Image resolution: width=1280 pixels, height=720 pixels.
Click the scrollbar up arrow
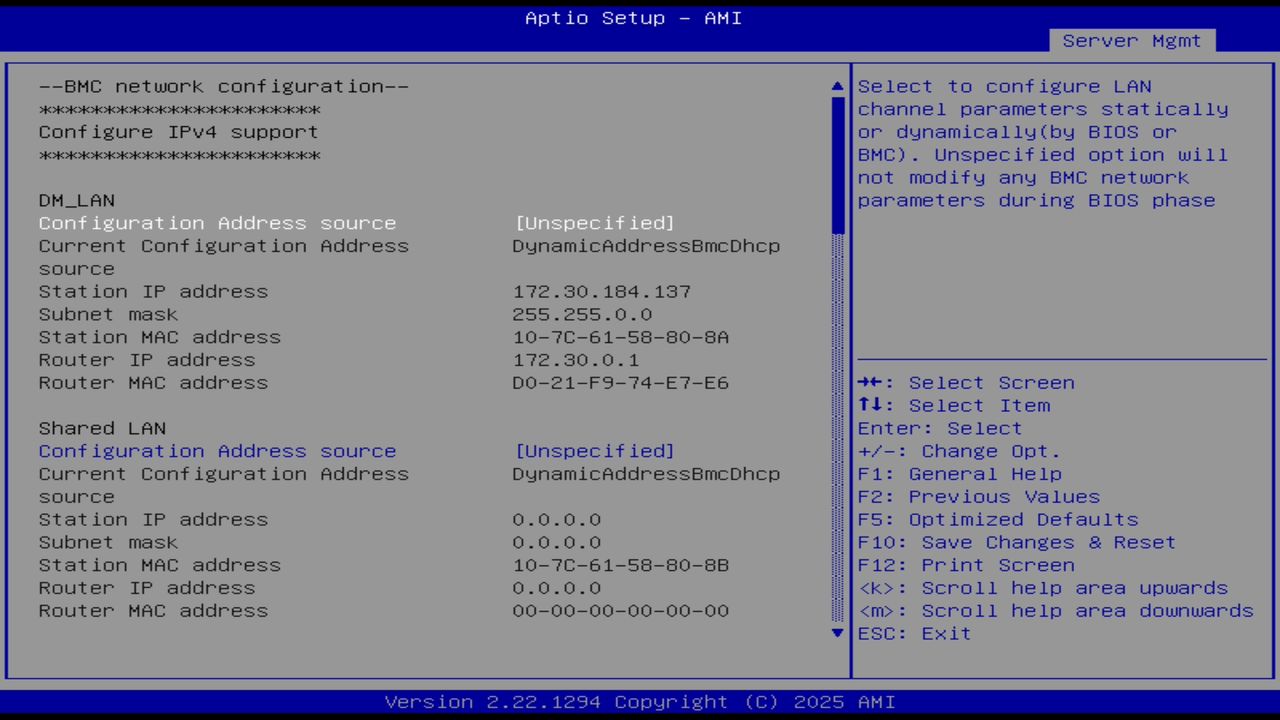point(837,86)
